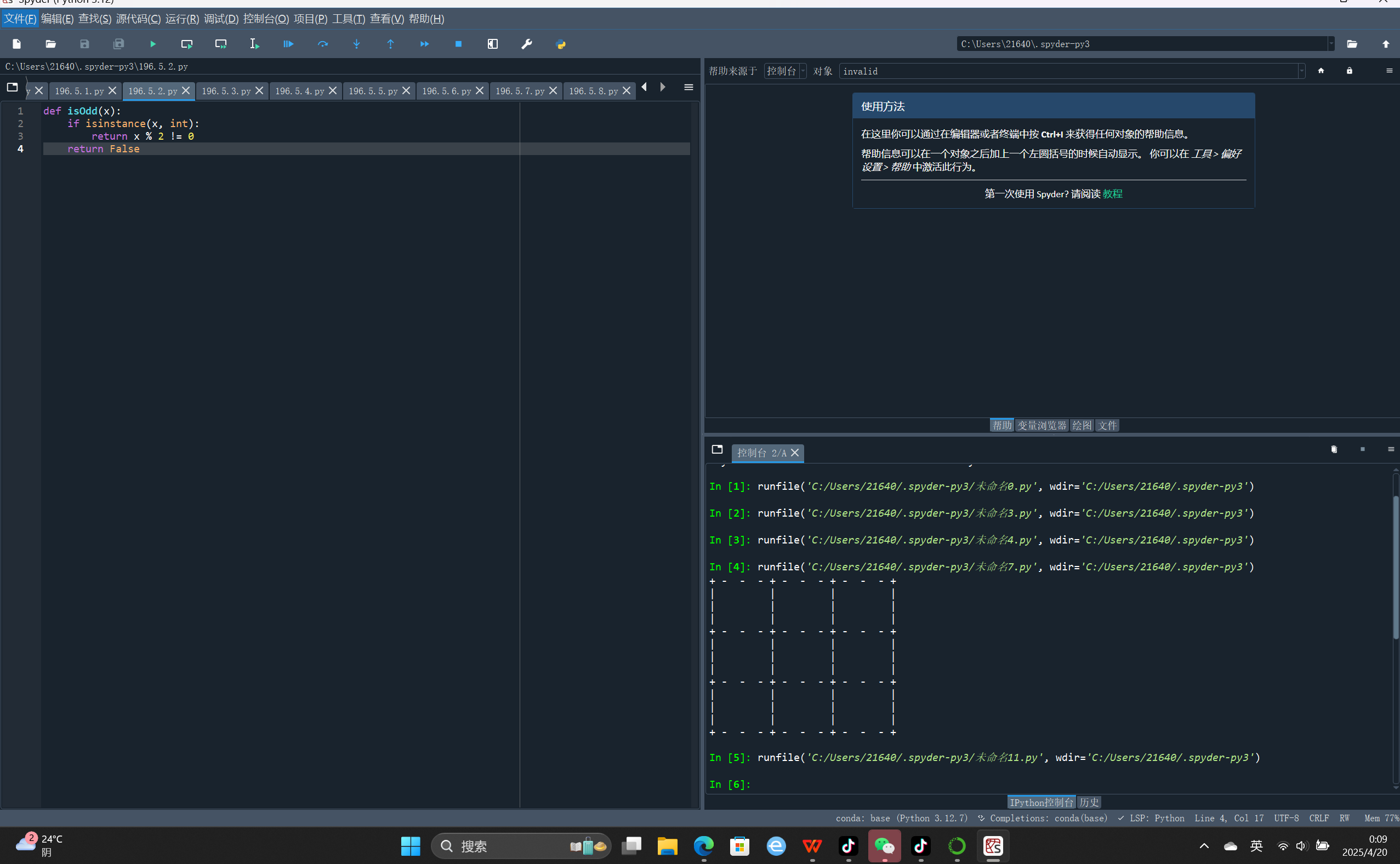1400x864 pixels.
Task: Click the Run file play icon
Action: point(152,44)
